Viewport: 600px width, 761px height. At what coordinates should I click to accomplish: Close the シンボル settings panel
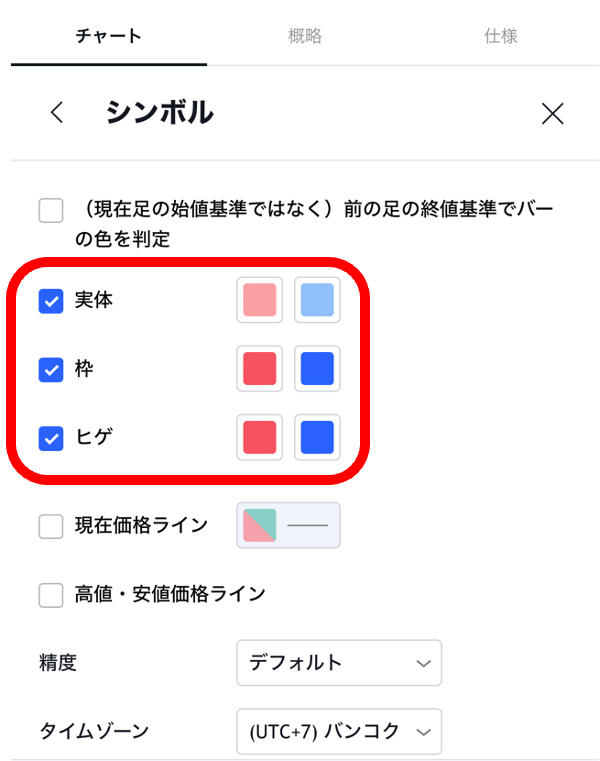click(552, 113)
